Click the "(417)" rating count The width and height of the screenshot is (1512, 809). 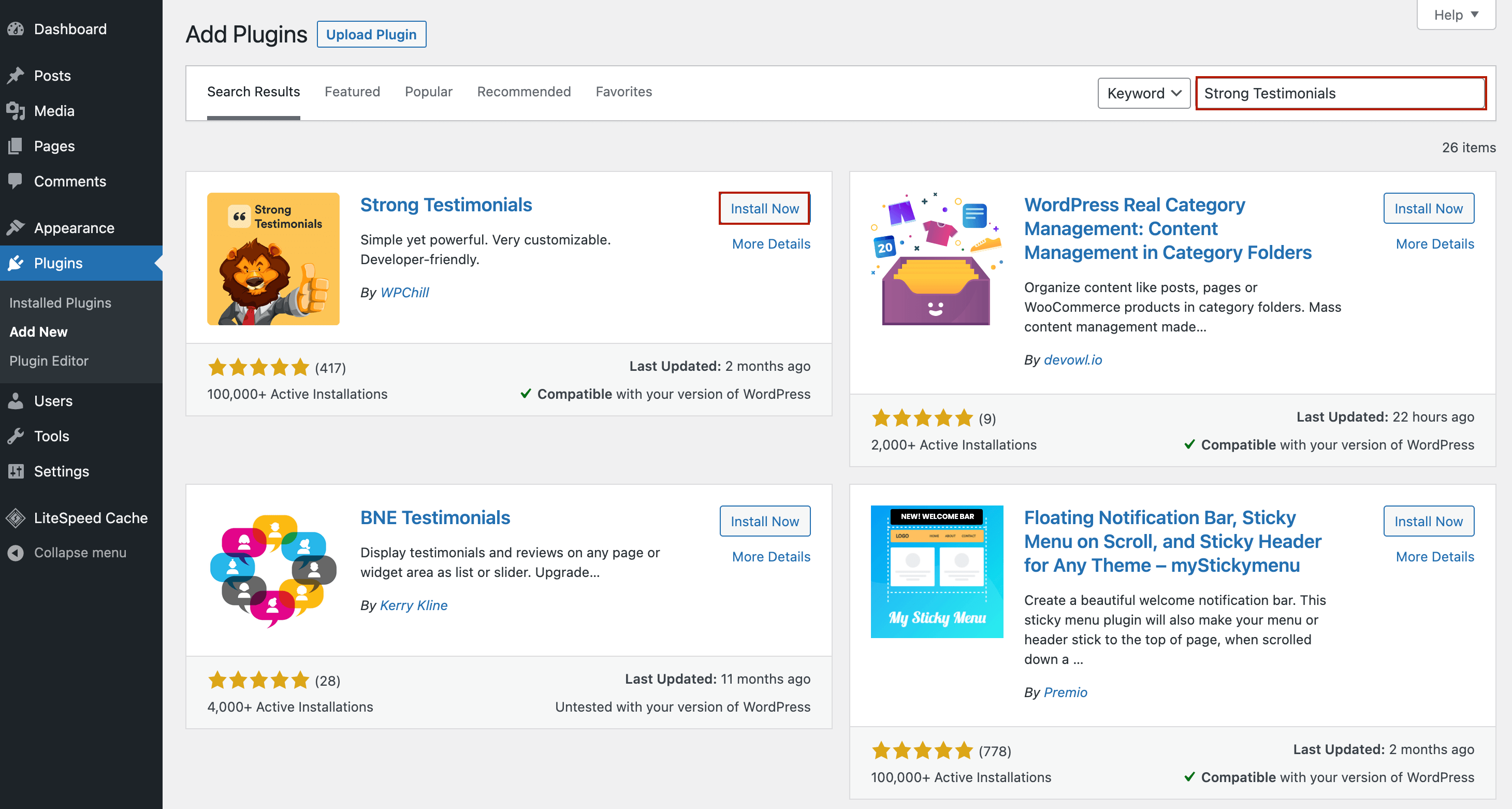(330, 368)
